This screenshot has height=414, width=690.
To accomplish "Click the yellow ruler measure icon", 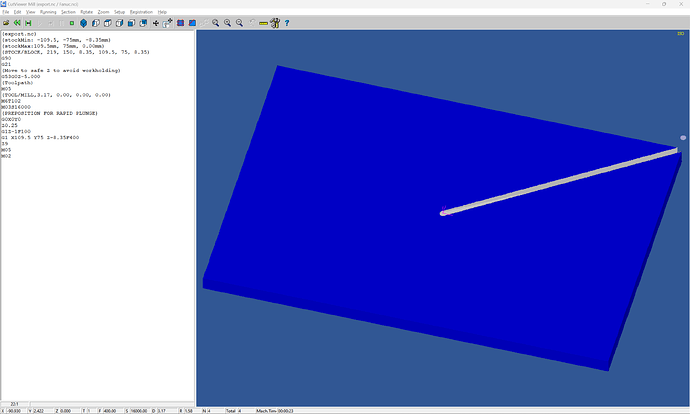I will click(263, 21).
